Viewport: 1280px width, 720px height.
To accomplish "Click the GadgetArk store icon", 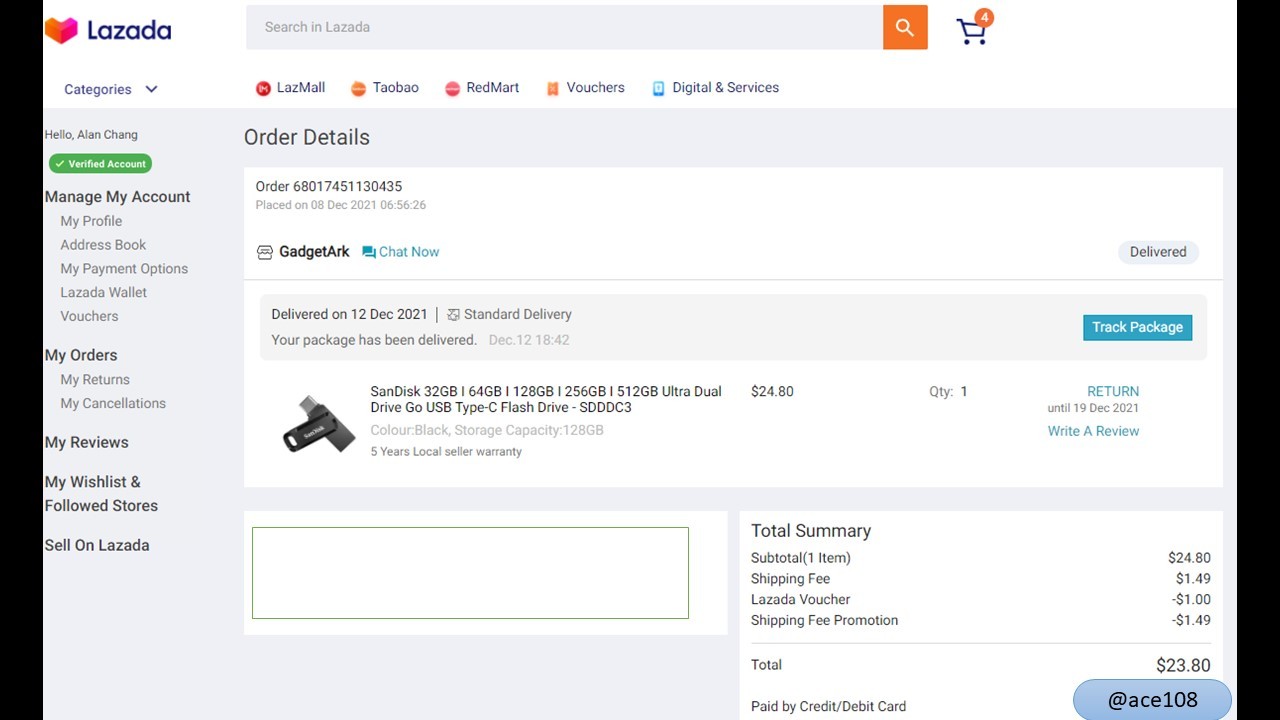I will [x=265, y=252].
